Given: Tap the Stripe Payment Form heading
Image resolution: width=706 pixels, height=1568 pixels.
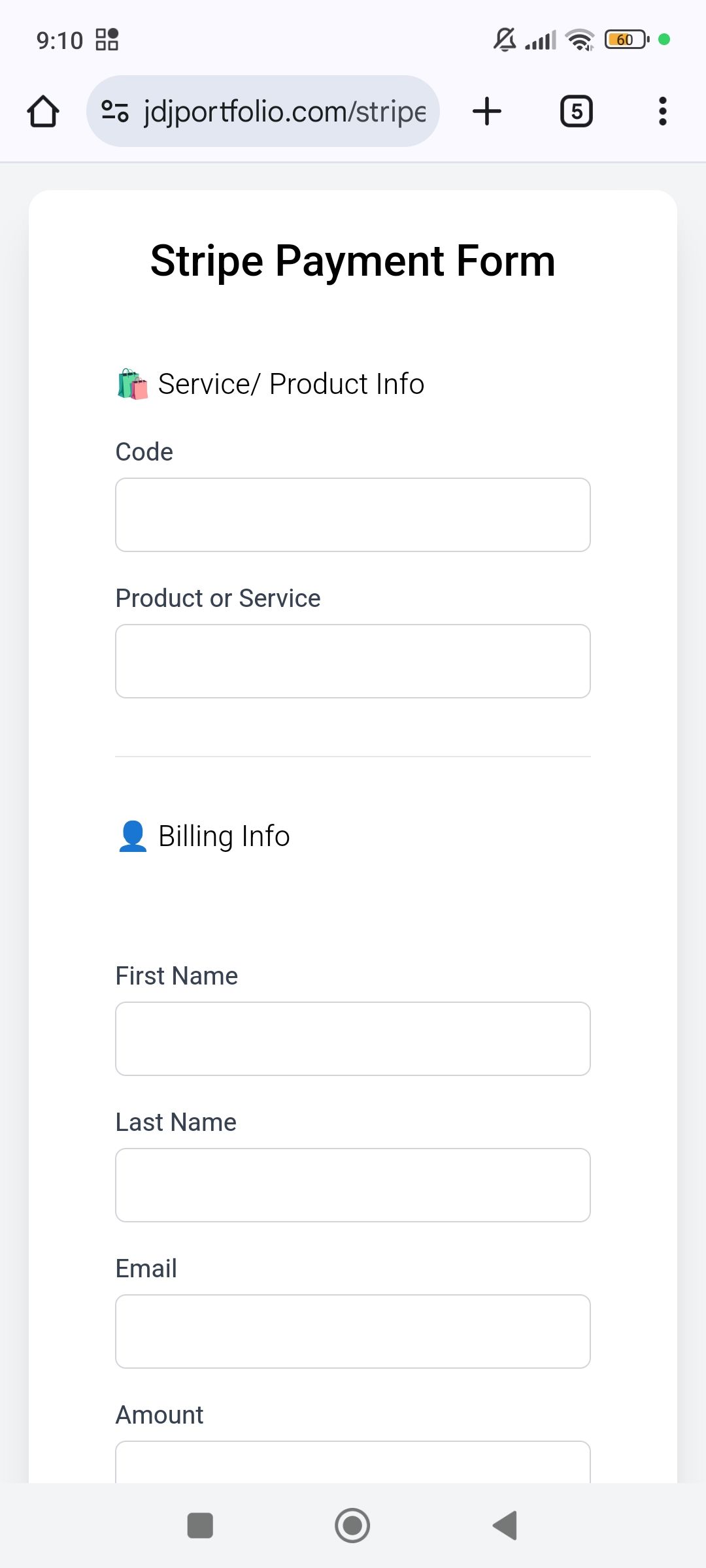Looking at the screenshot, I should point(353,261).
